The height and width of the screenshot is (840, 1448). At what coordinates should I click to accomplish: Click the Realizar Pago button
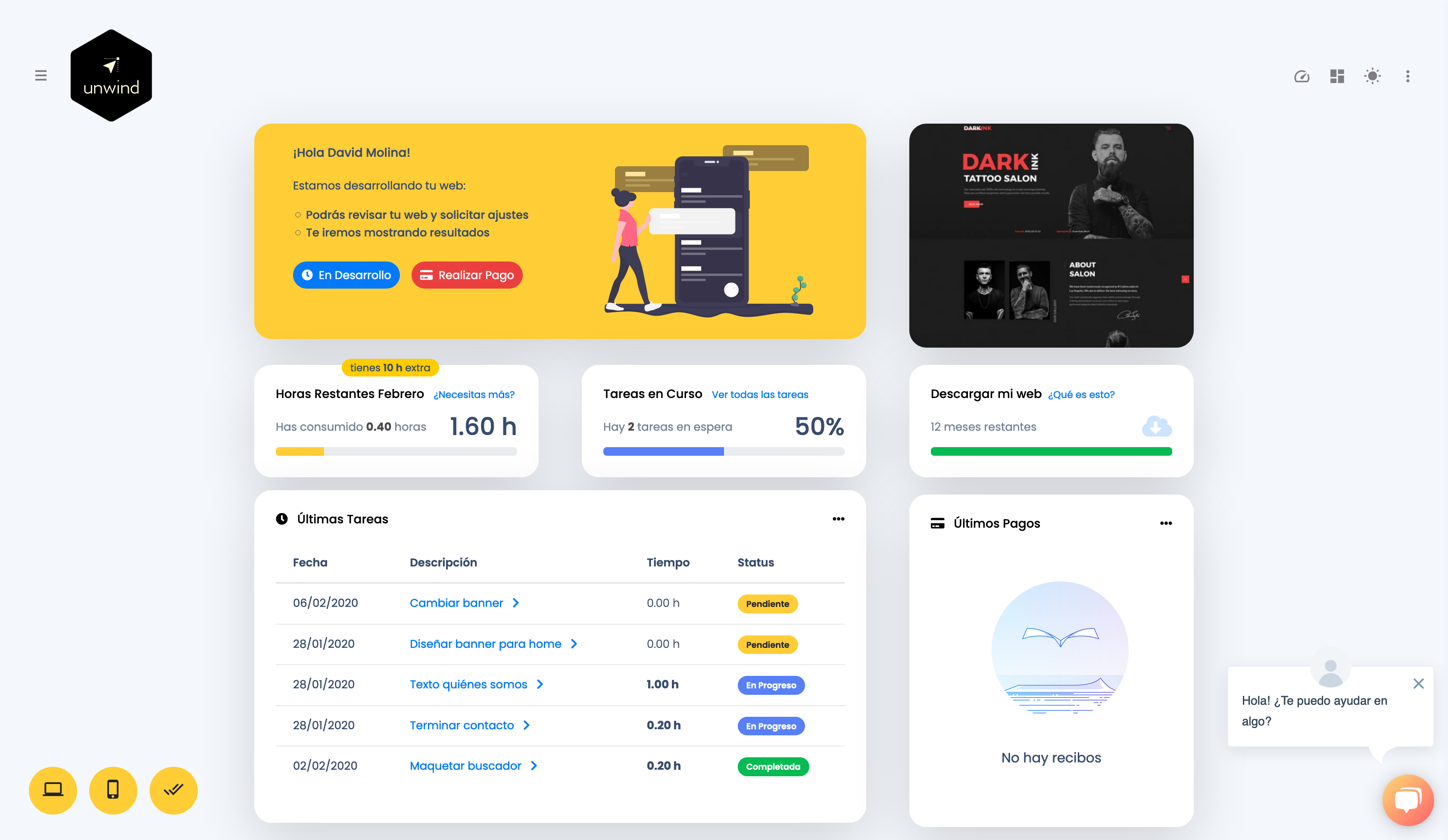click(x=467, y=275)
